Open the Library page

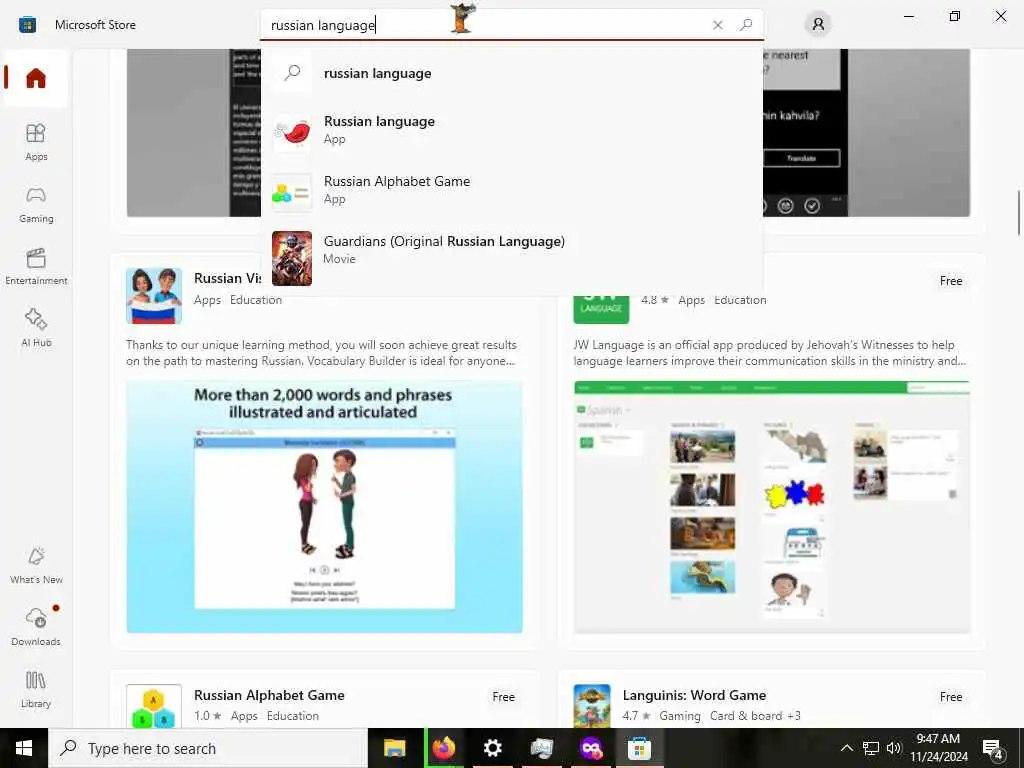[x=36, y=690]
